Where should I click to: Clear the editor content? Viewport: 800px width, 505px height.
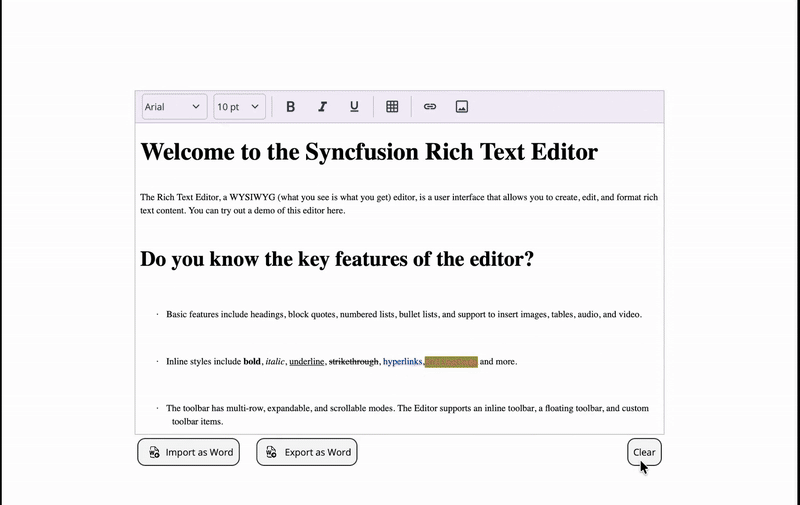coord(644,452)
